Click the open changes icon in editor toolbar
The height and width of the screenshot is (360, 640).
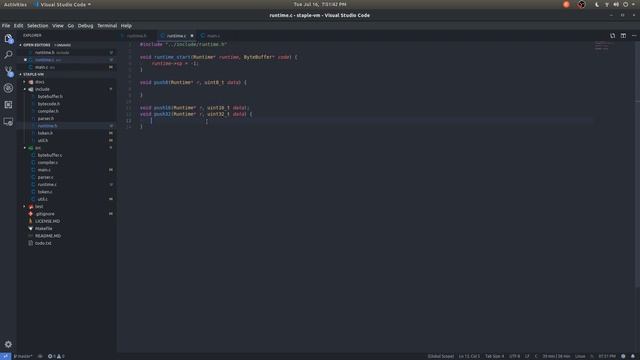pyautogui.click(x=612, y=36)
